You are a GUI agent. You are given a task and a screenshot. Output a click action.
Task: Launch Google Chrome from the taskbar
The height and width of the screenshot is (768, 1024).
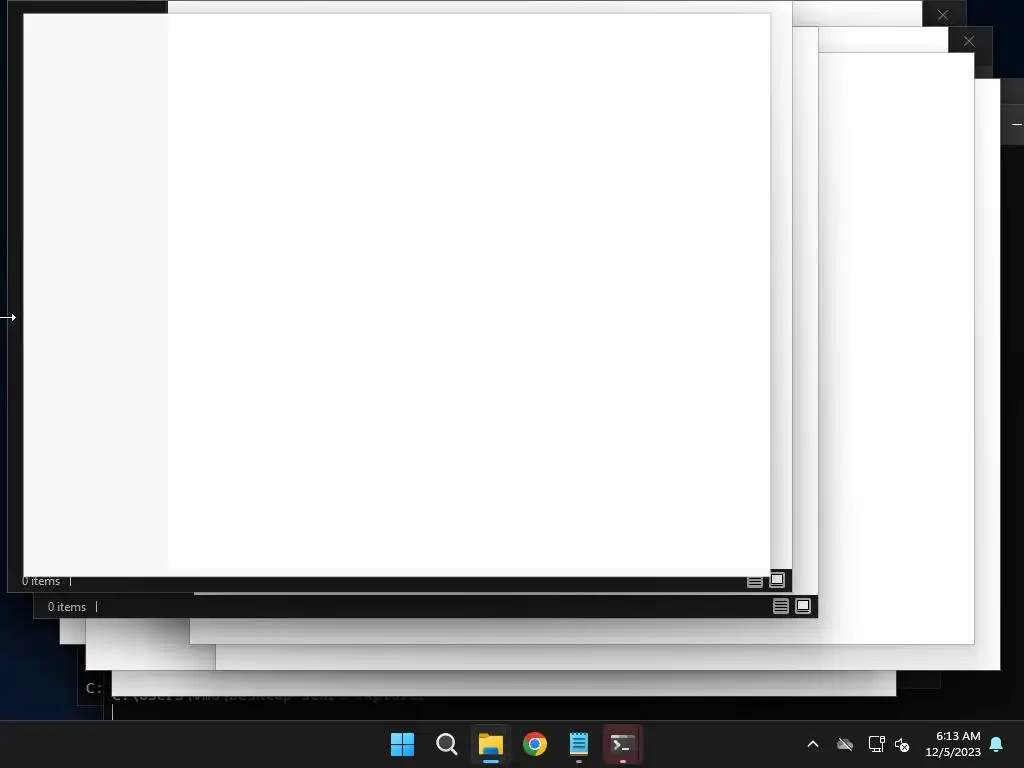[535, 744]
